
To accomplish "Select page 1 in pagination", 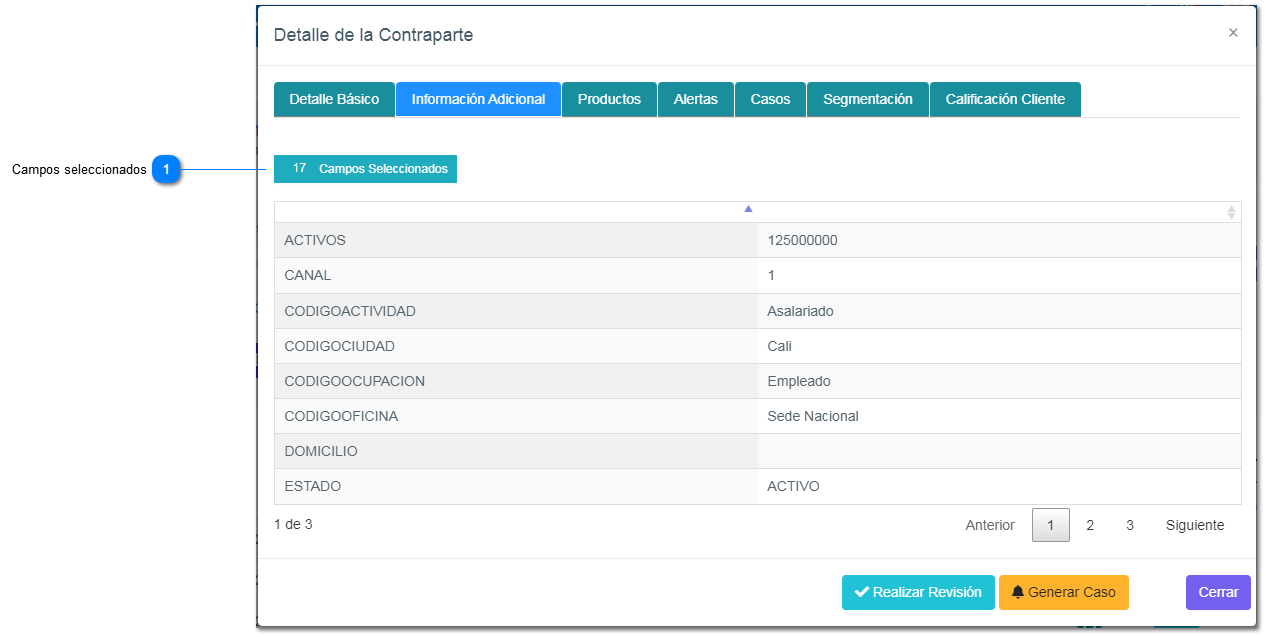I will pos(1050,526).
